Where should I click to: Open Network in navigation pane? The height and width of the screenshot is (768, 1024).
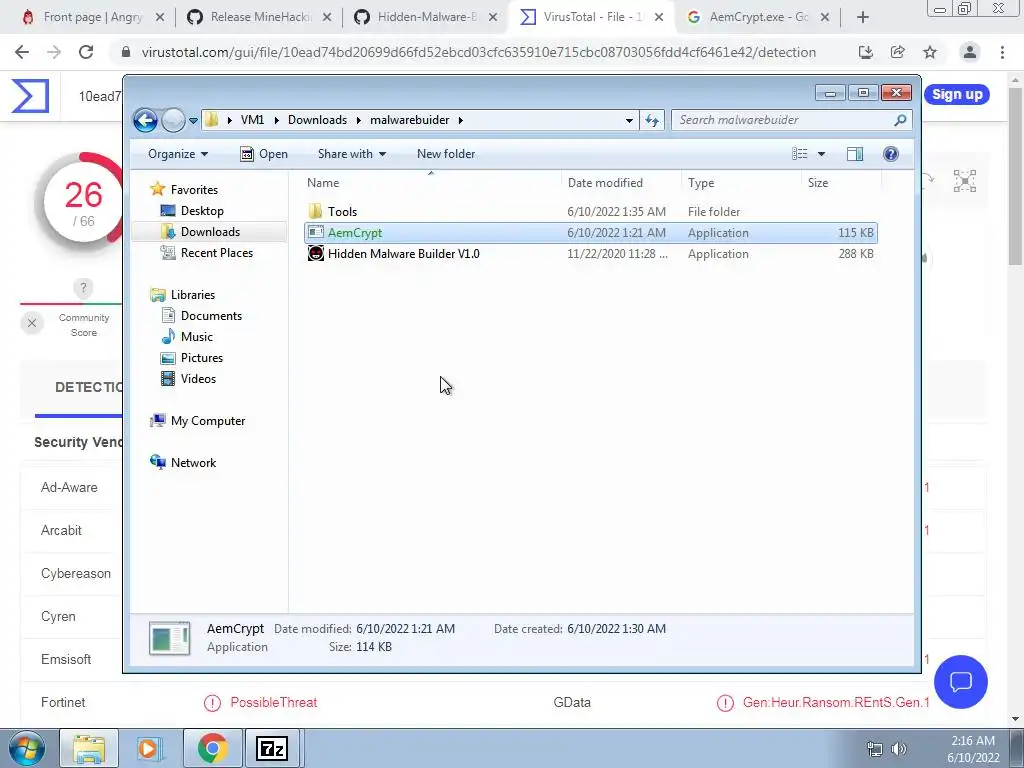[193, 463]
